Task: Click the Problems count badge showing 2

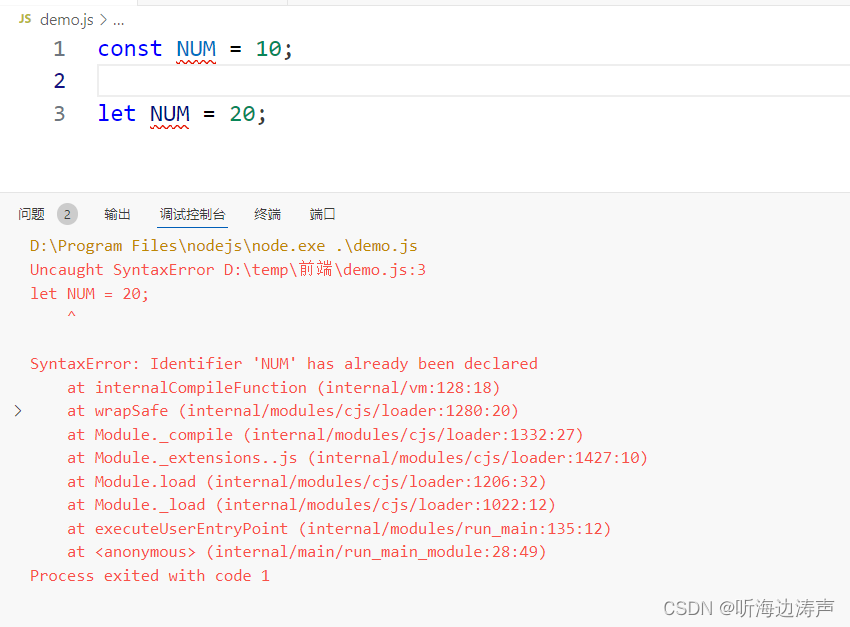Action: click(x=67, y=213)
